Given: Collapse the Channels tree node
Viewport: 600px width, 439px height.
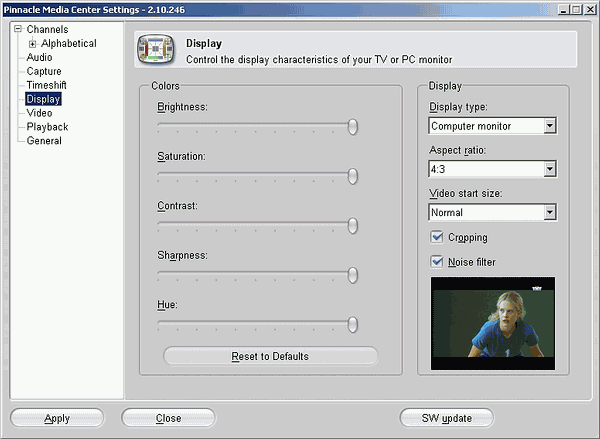Looking at the screenshot, I should point(18,29).
